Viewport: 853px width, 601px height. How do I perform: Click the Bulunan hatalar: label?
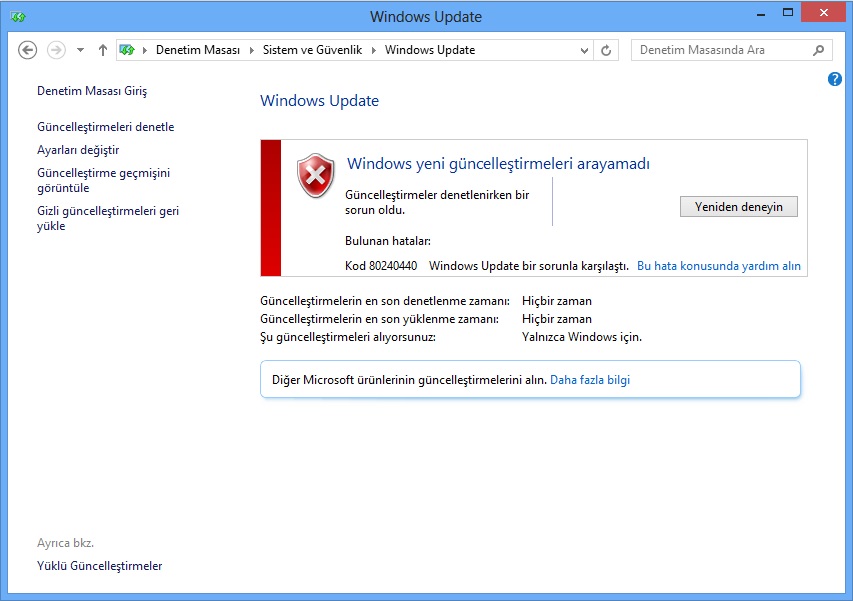click(388, 241)
